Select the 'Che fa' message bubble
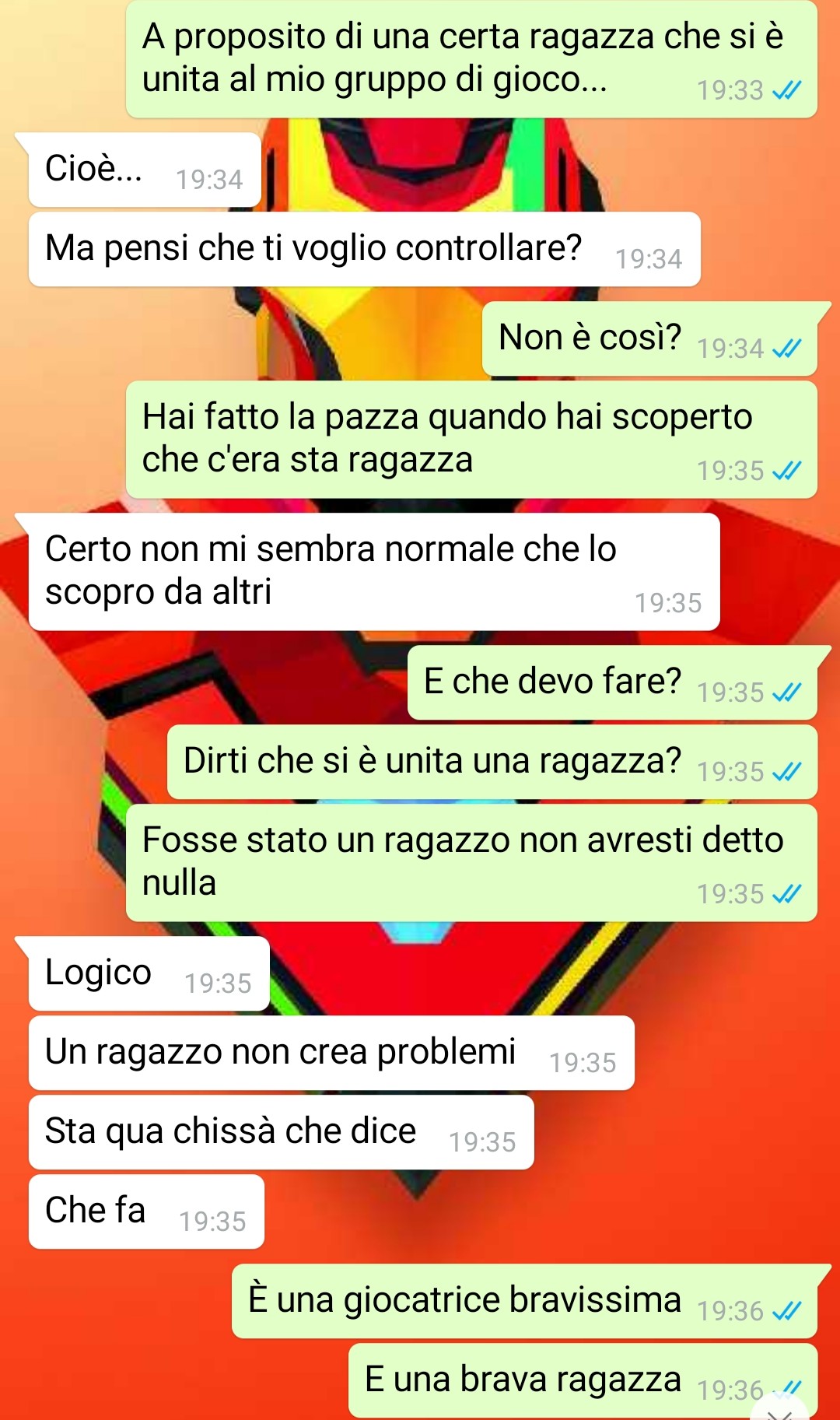 [146, 1211]
